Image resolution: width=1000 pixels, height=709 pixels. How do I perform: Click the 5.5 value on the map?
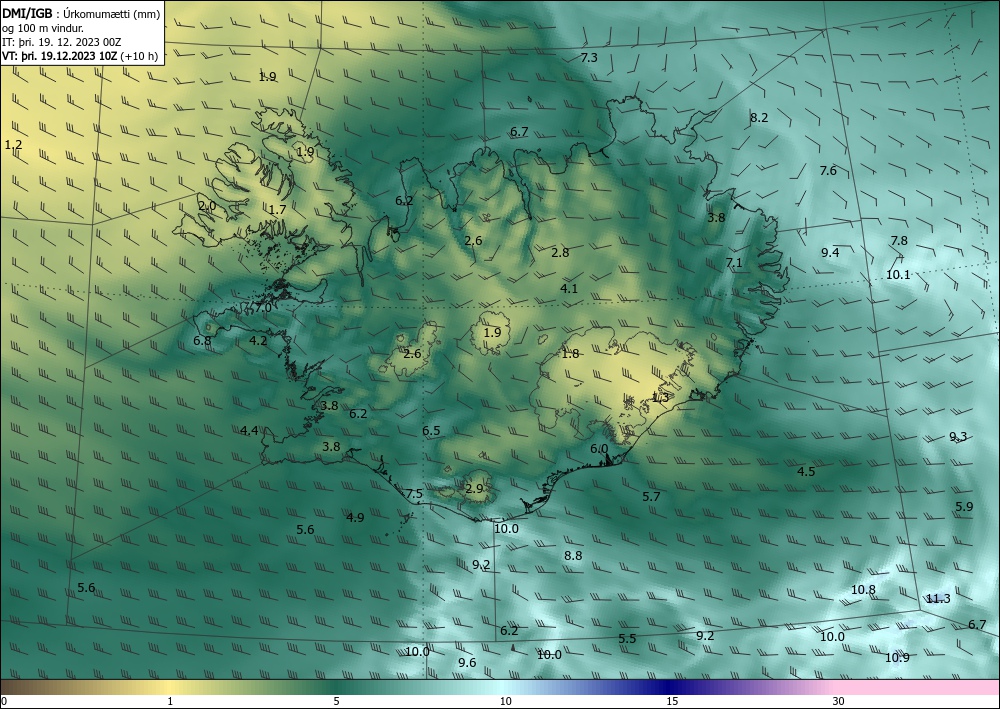[x=628, y=638]
